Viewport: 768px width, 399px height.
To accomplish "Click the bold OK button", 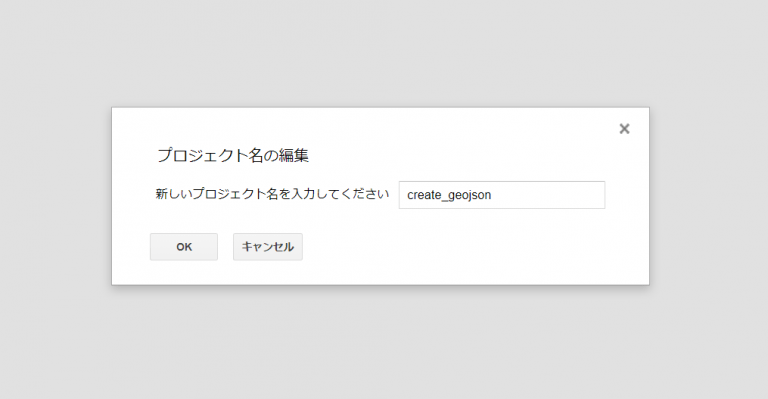I will (x=184, y=247).
